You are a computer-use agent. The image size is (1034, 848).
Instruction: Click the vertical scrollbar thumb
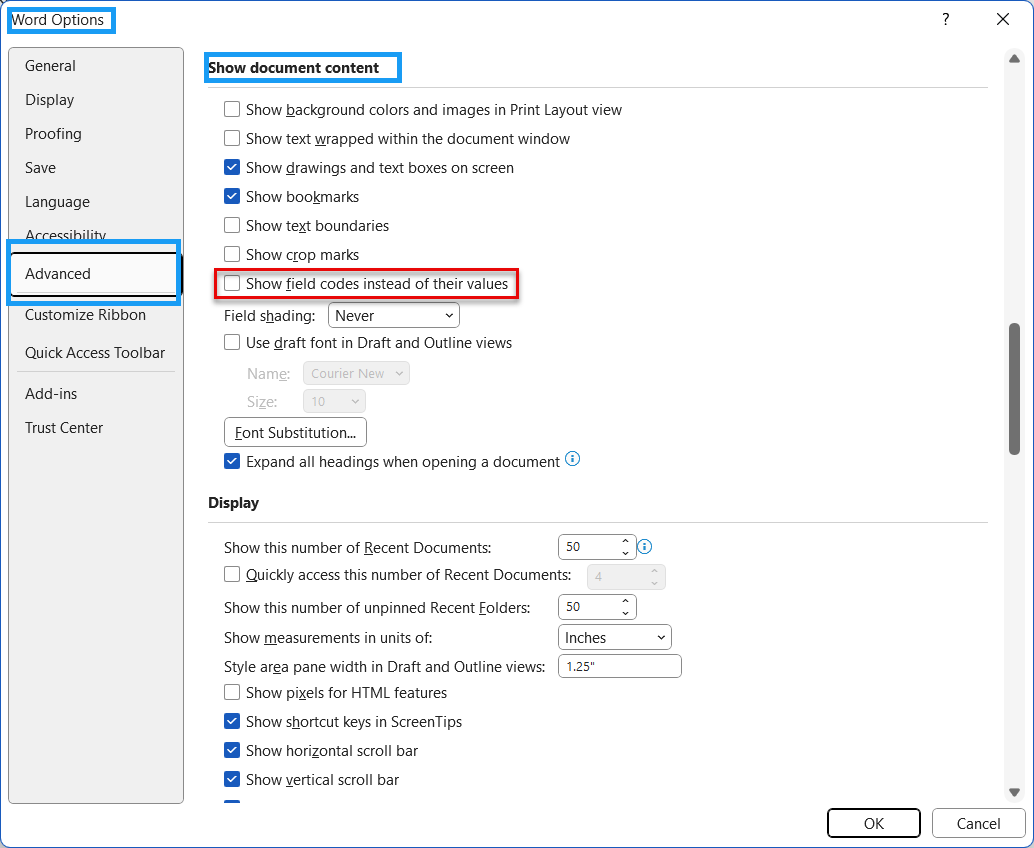[1014, 389]
